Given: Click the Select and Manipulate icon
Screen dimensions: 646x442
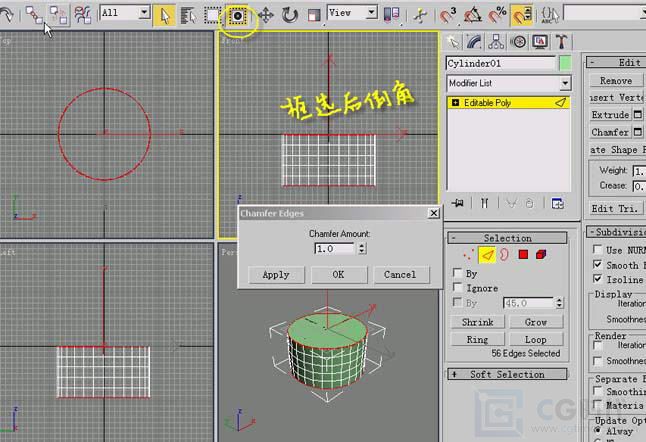Looking at the screenshot, I should click(420, 16).
